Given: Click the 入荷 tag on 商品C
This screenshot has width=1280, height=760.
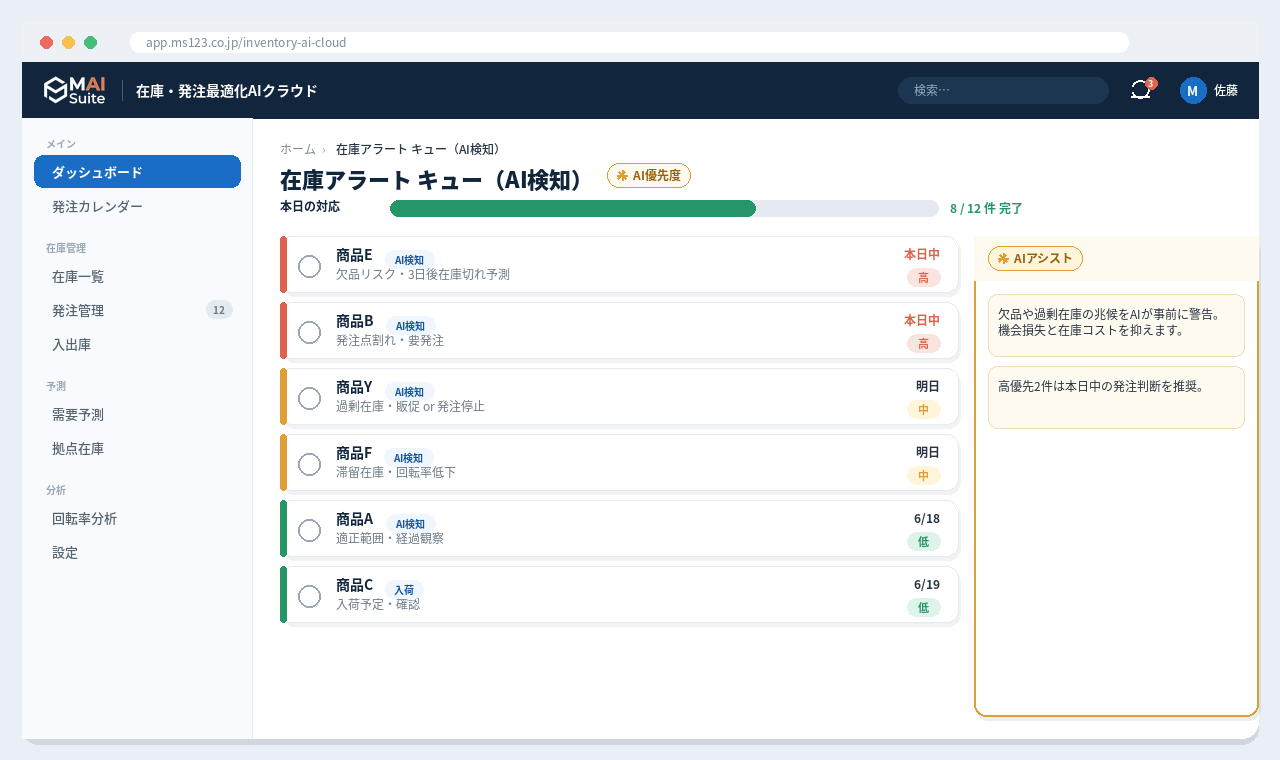Looking at the screenshot, I should (404, 589).
